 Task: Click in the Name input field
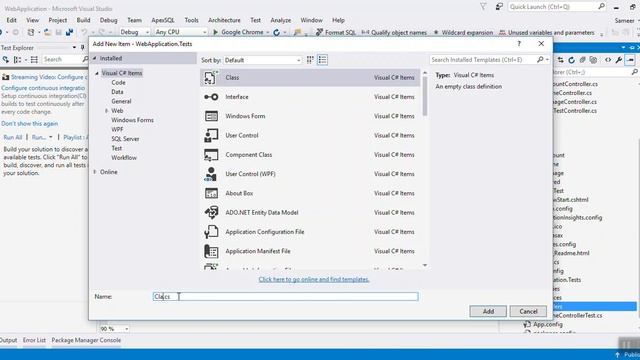(x=286, y=297)
